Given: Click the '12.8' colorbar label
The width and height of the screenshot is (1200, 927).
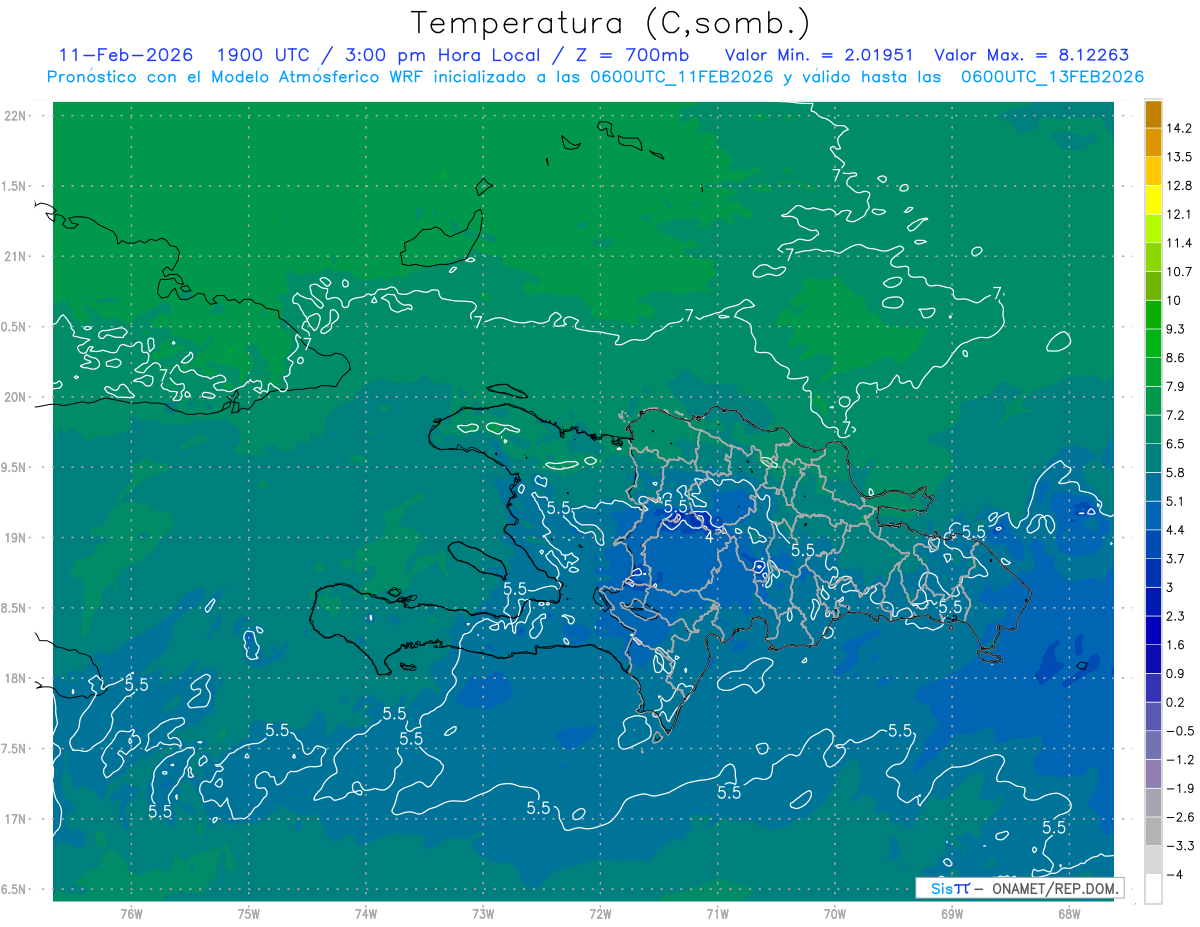Looking at the screenshot, I should (x=1181, y=185).
